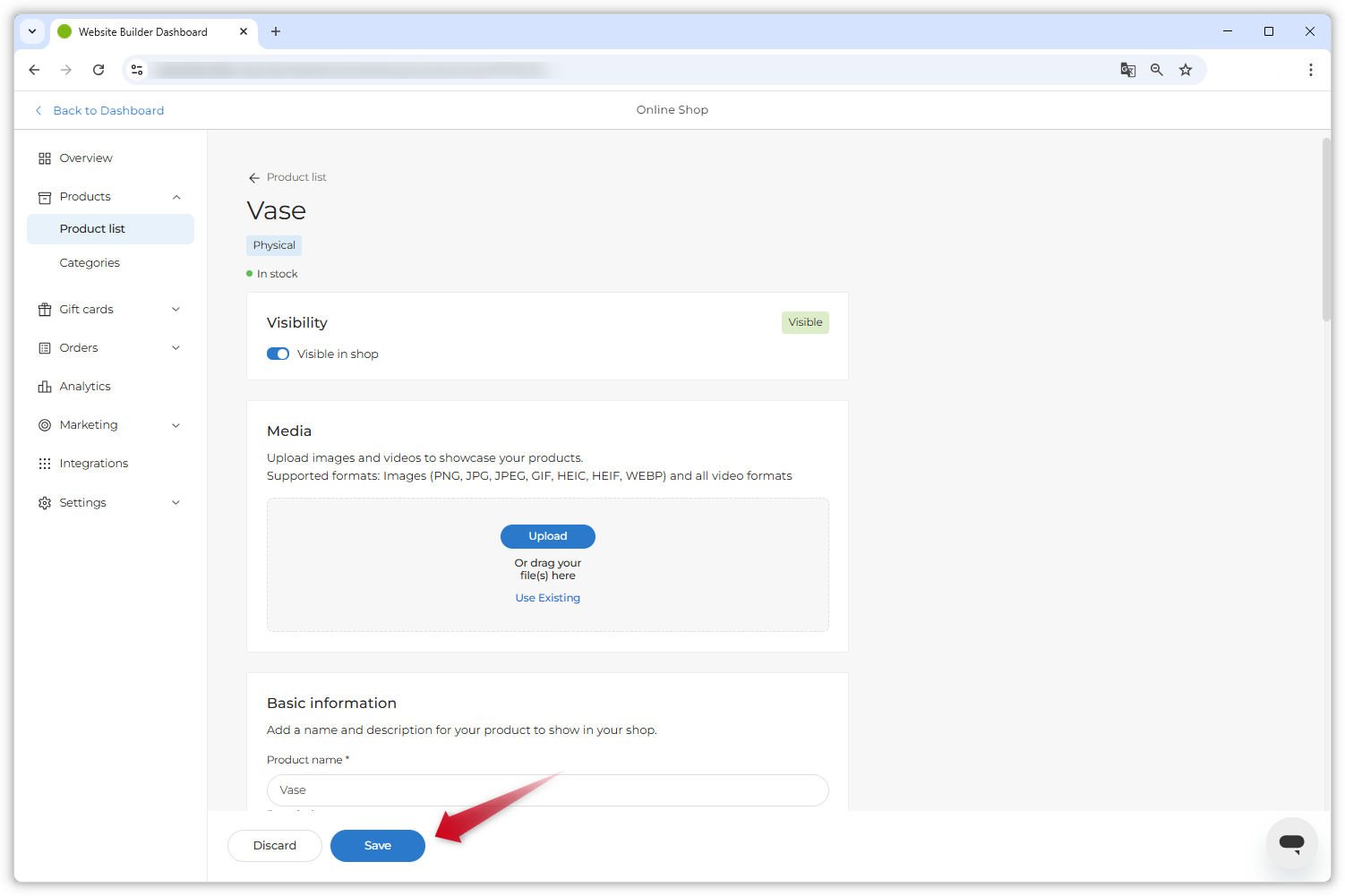This screenshot has height=896, width=1345.
Task: Click the Product name input field
Action: (x=547, y=790)
